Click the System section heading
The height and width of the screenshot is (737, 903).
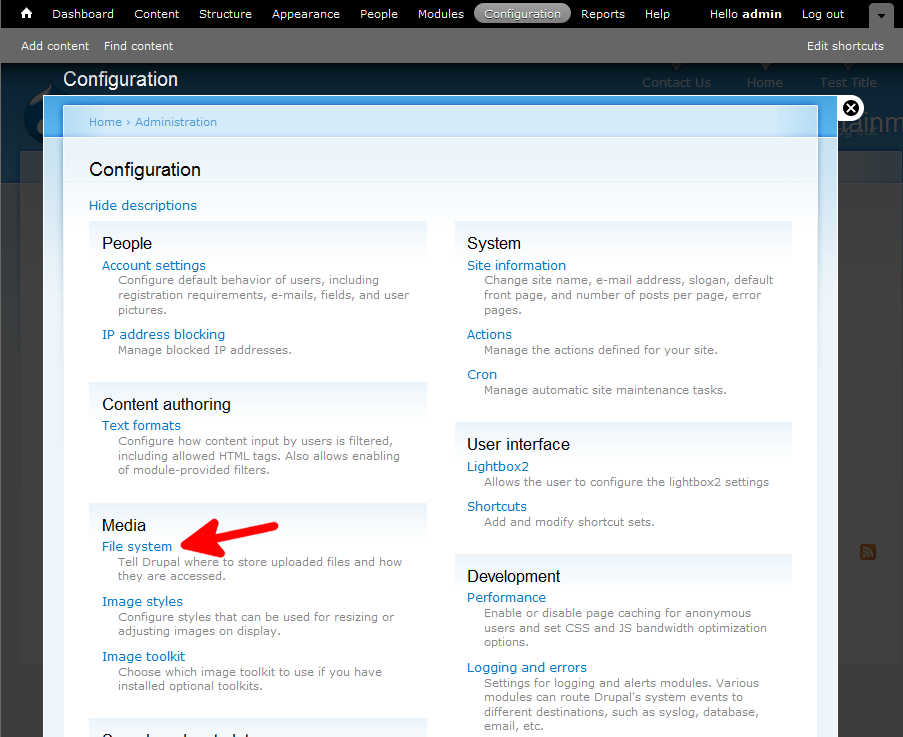coord(494,243)
